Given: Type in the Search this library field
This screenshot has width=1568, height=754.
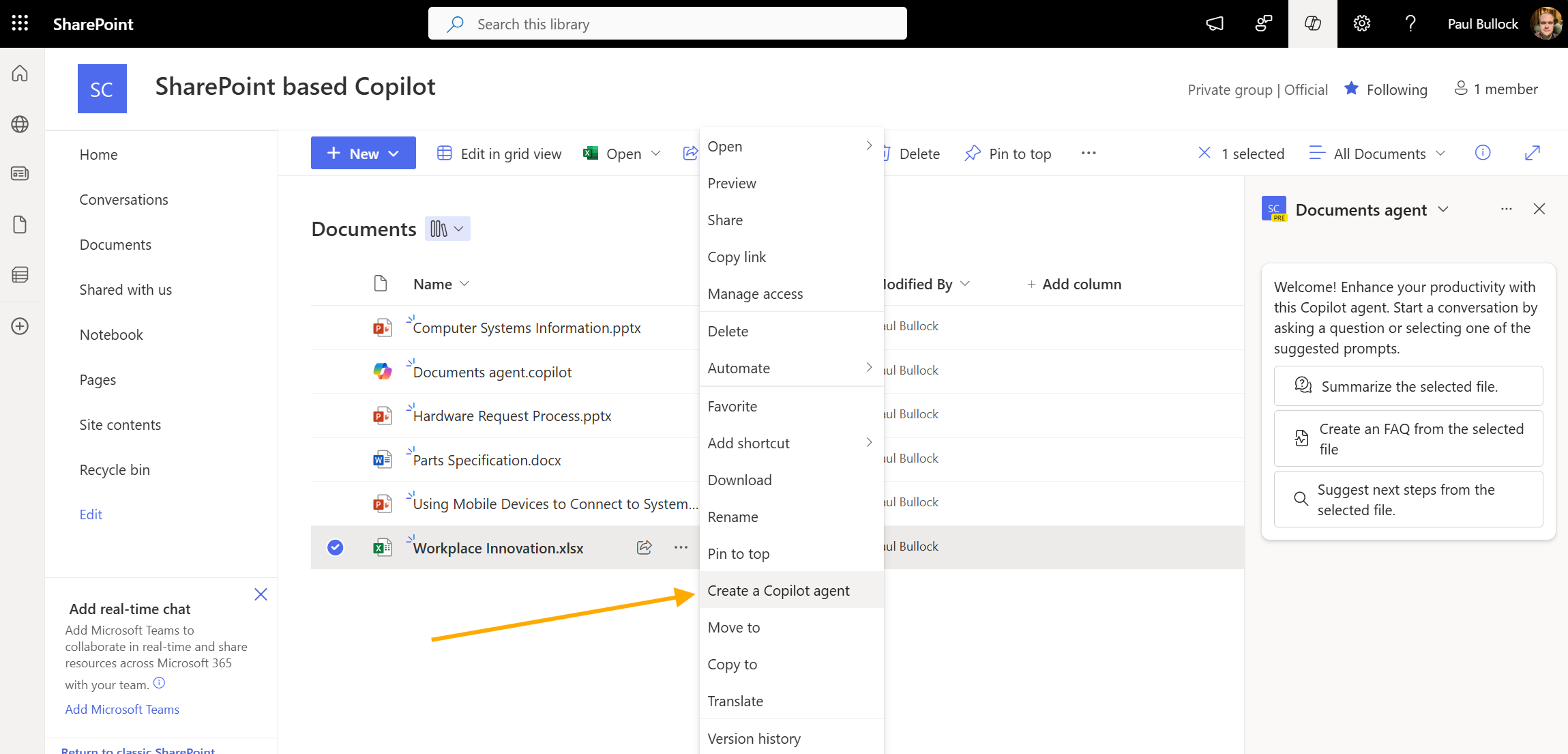Looking at the screenshot, I should click(667, 23).
